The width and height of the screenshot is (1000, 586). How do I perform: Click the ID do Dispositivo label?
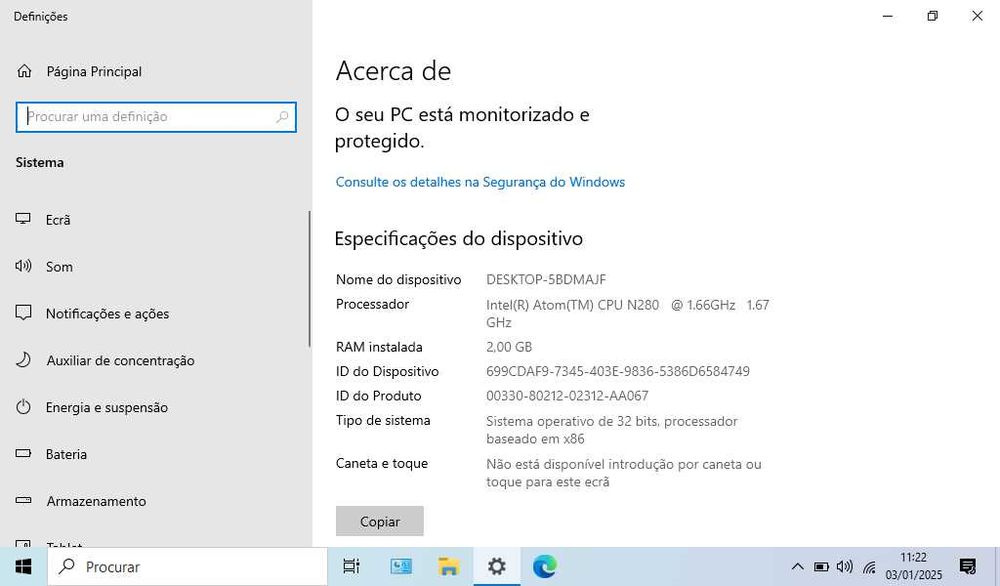(x=387, y=371)
